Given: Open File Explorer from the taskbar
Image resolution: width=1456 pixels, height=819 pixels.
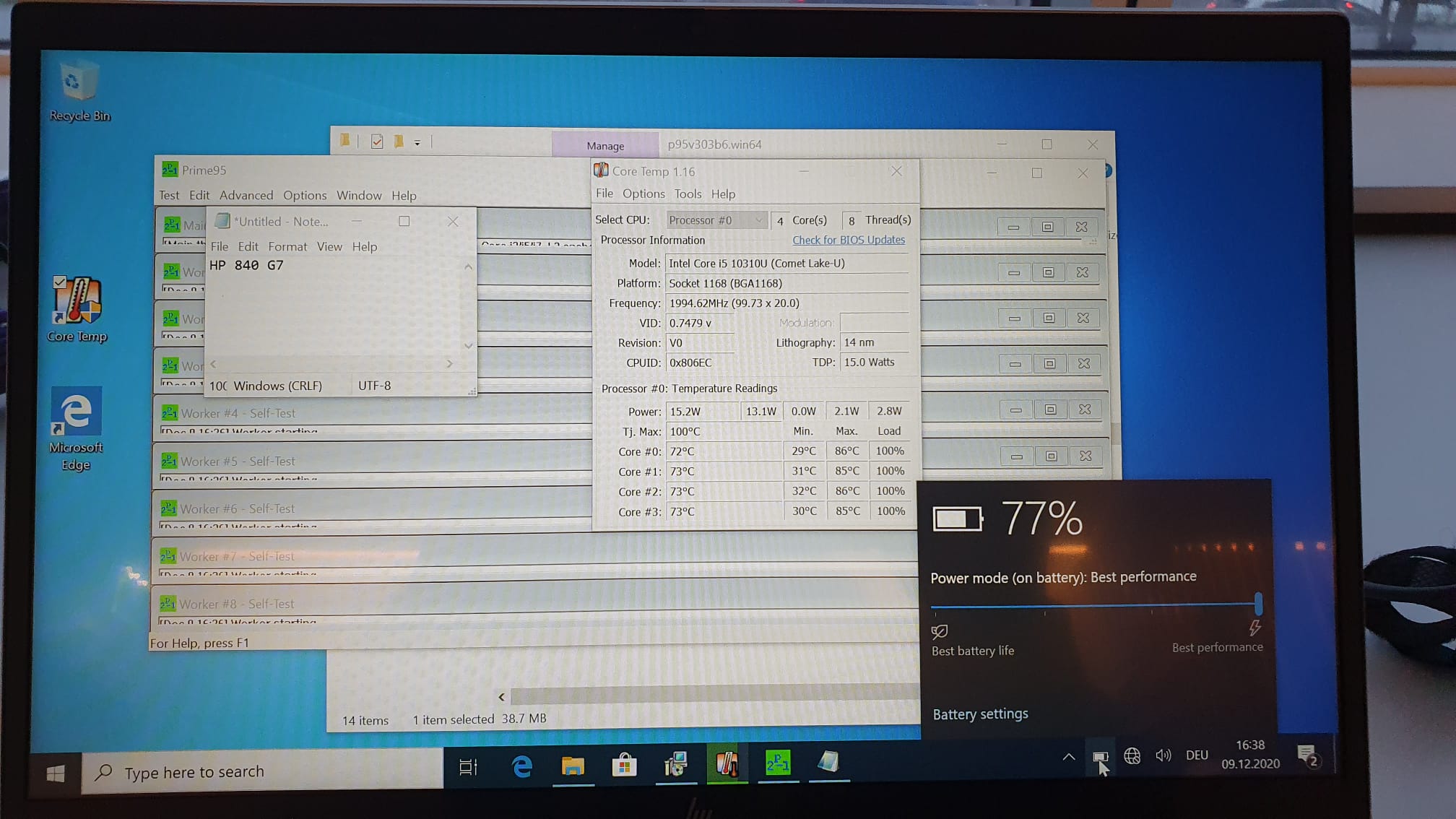Looking at the screenshot, I should (573, 766).
